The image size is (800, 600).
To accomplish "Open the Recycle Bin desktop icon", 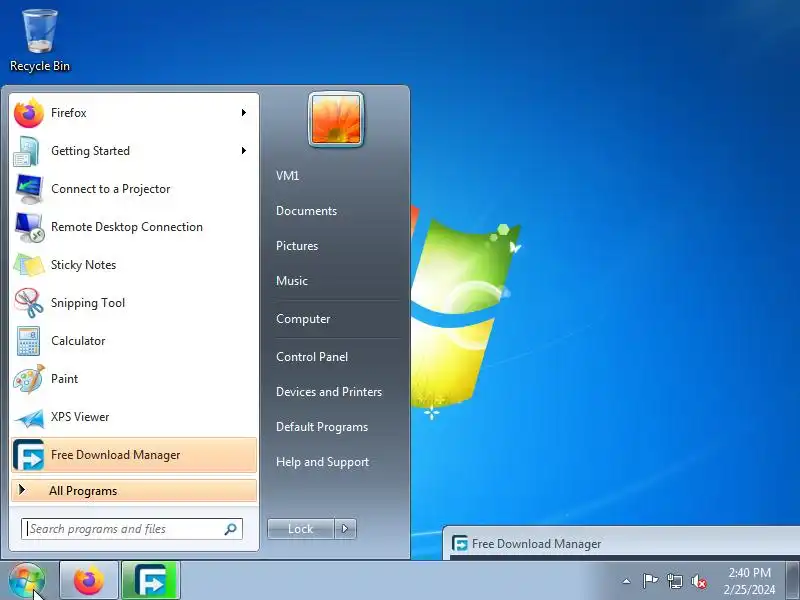I will (x=39, y=41).
